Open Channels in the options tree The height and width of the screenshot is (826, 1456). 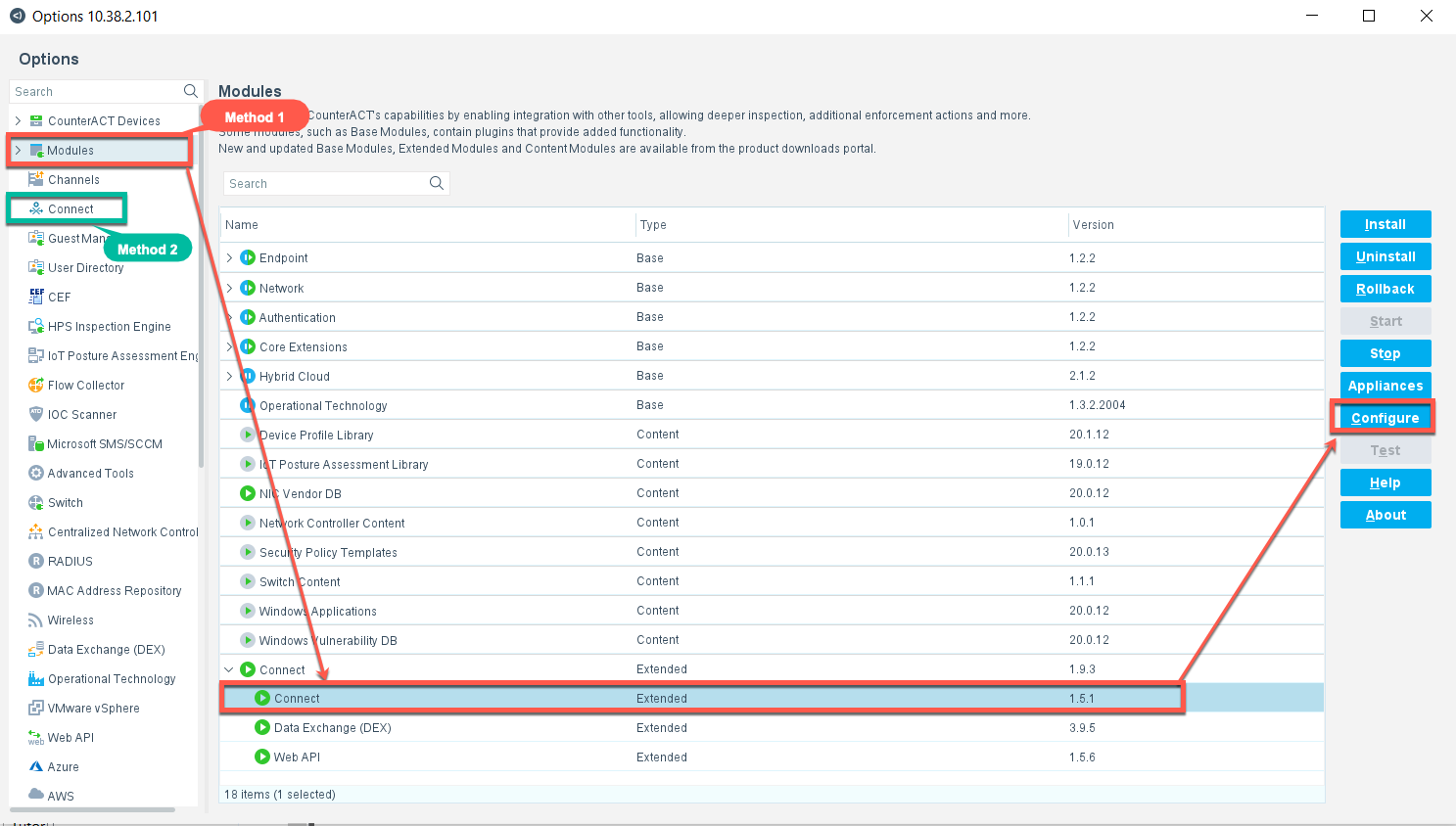pos(73,180)
